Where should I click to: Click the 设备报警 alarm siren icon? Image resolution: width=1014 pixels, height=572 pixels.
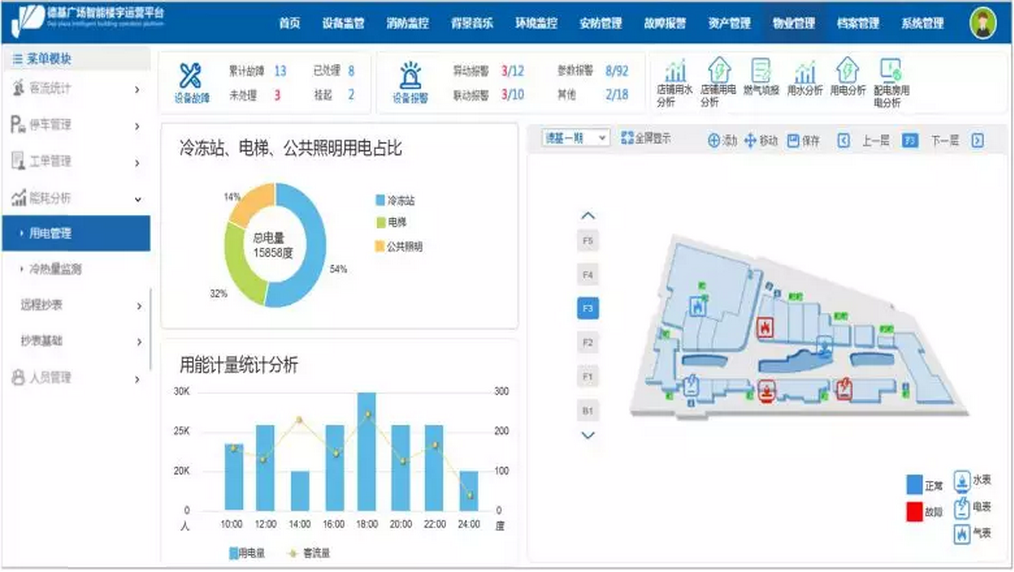coord(410,77)
